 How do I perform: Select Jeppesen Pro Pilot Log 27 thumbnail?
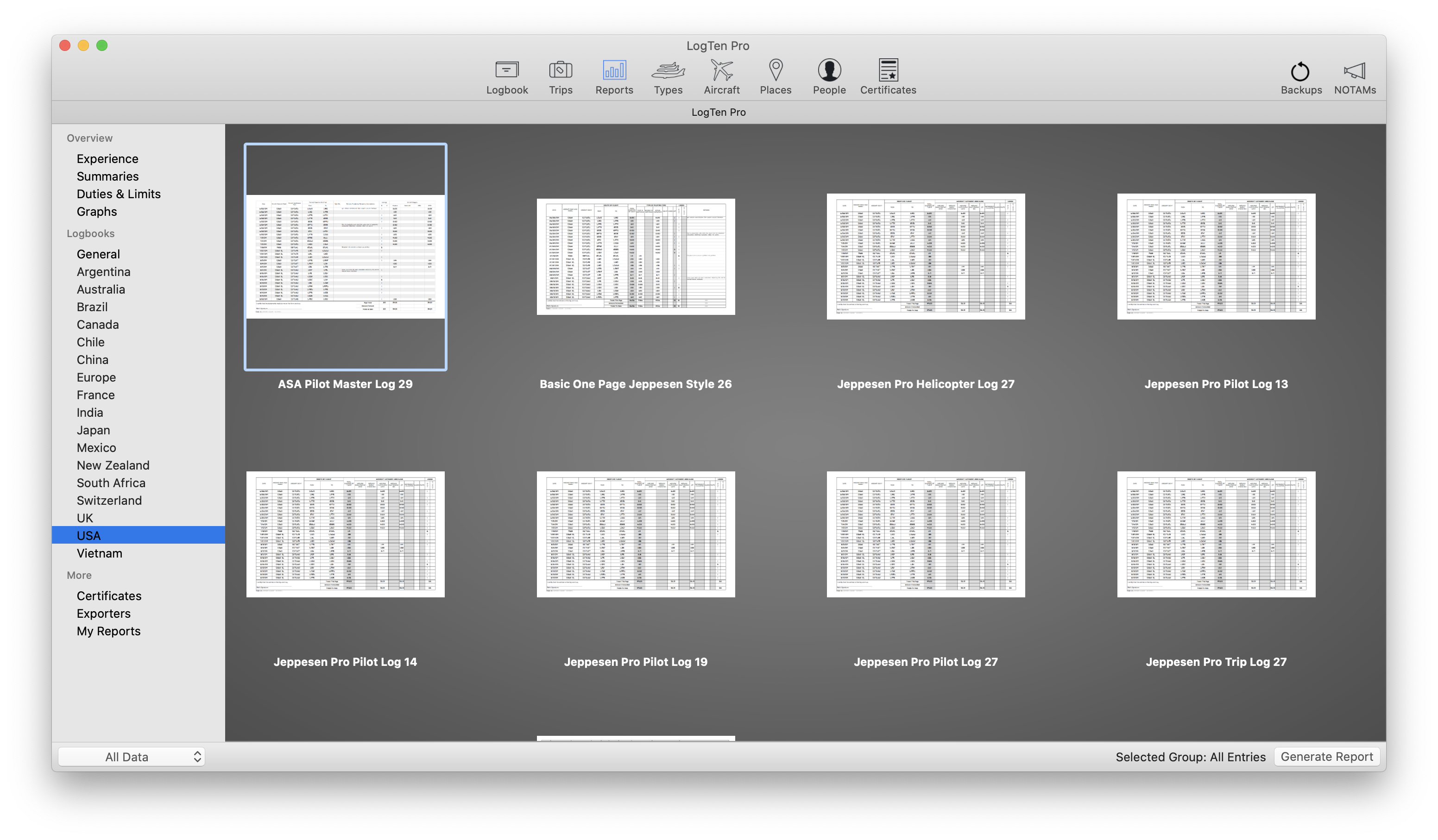pyautogui.click(x=926, y=534)
